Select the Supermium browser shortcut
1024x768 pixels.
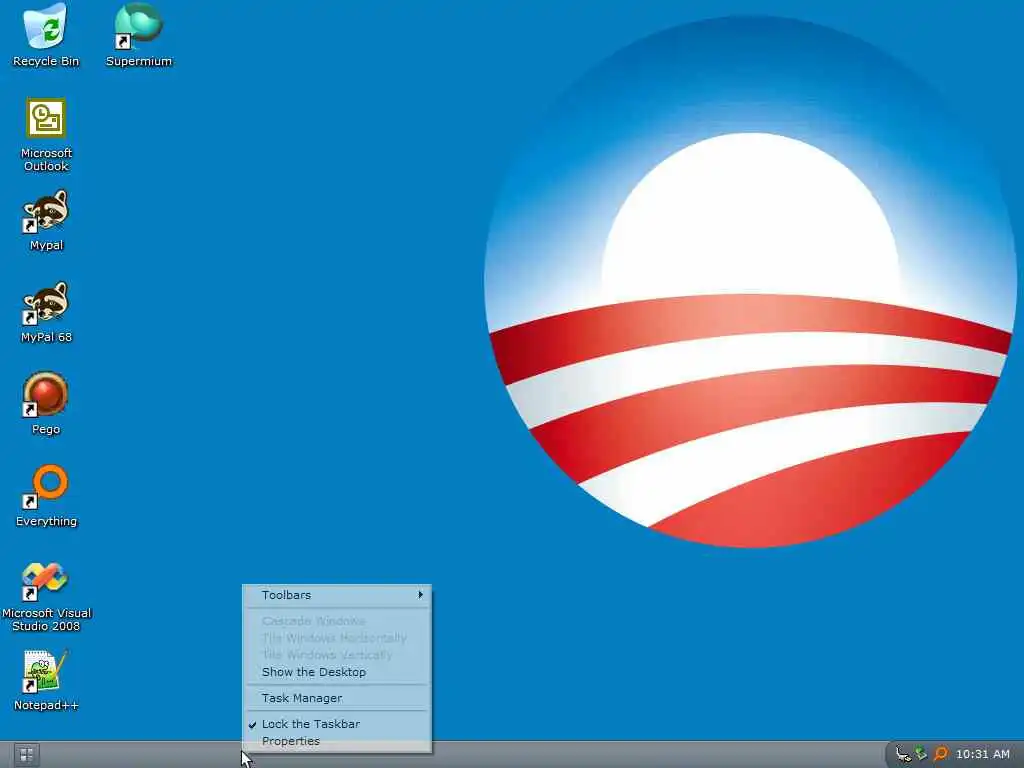point(138,35)
